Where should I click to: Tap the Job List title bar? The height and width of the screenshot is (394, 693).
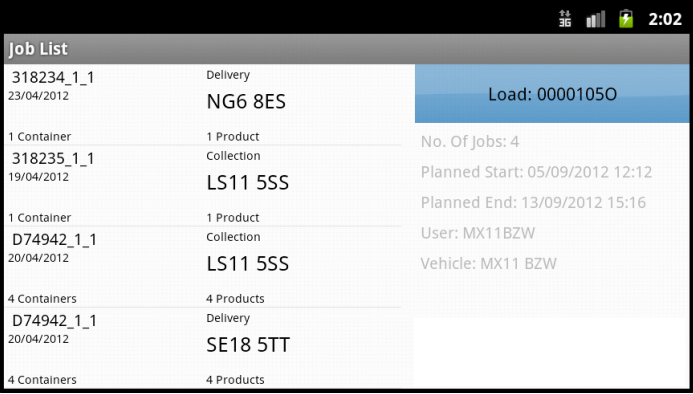pyautogui.click(x=346, y=49)
